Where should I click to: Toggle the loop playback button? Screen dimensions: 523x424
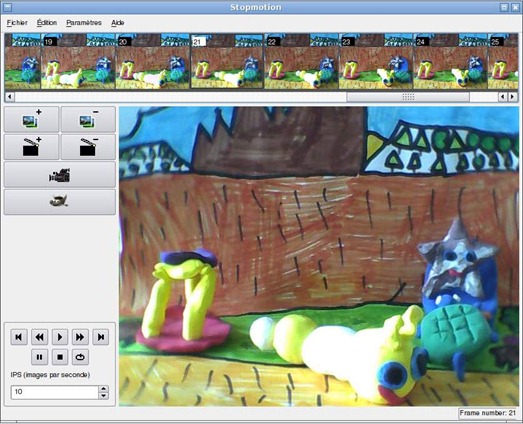80,357
